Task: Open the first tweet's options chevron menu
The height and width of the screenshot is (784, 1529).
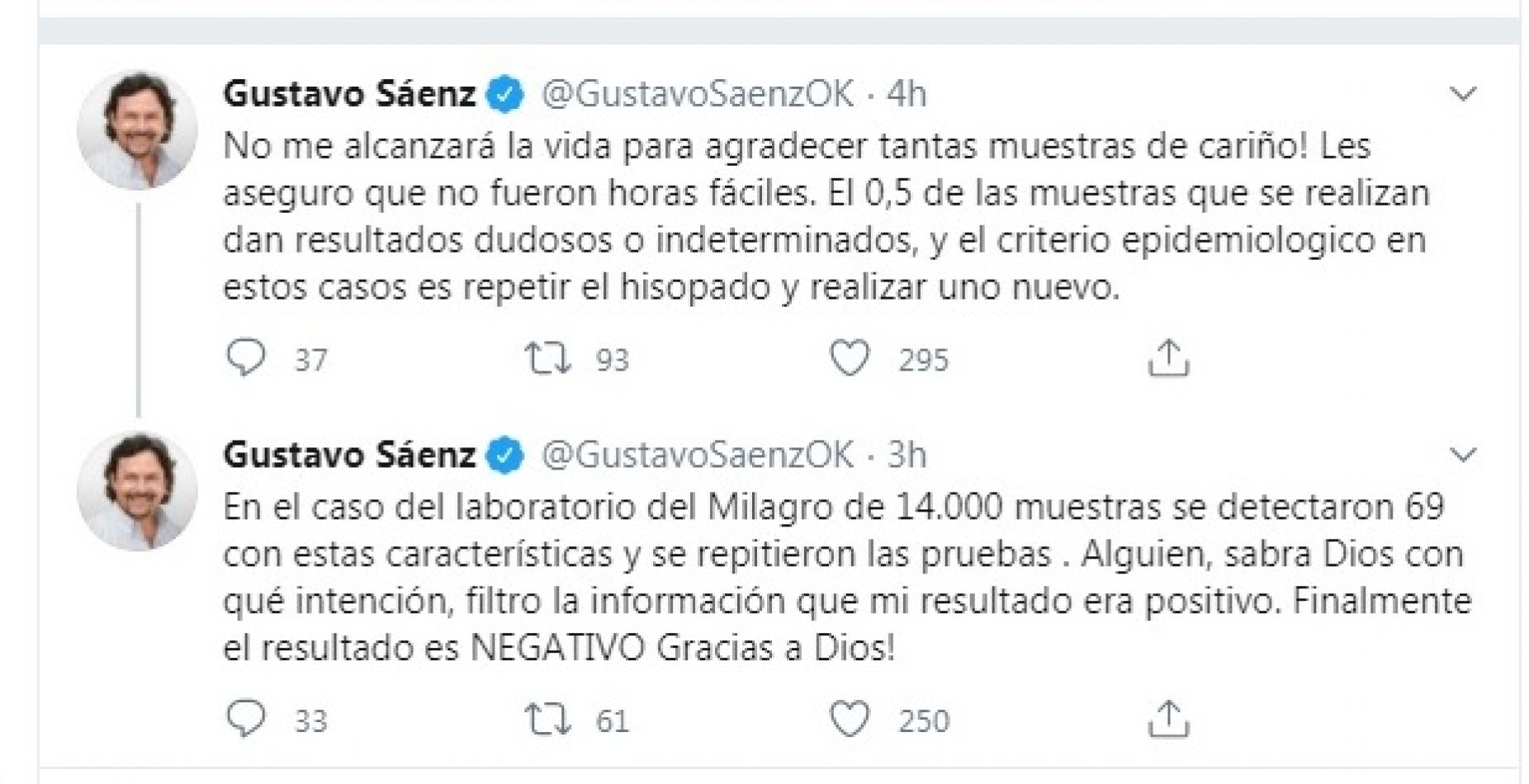Action: click(x=1463, y=94)
